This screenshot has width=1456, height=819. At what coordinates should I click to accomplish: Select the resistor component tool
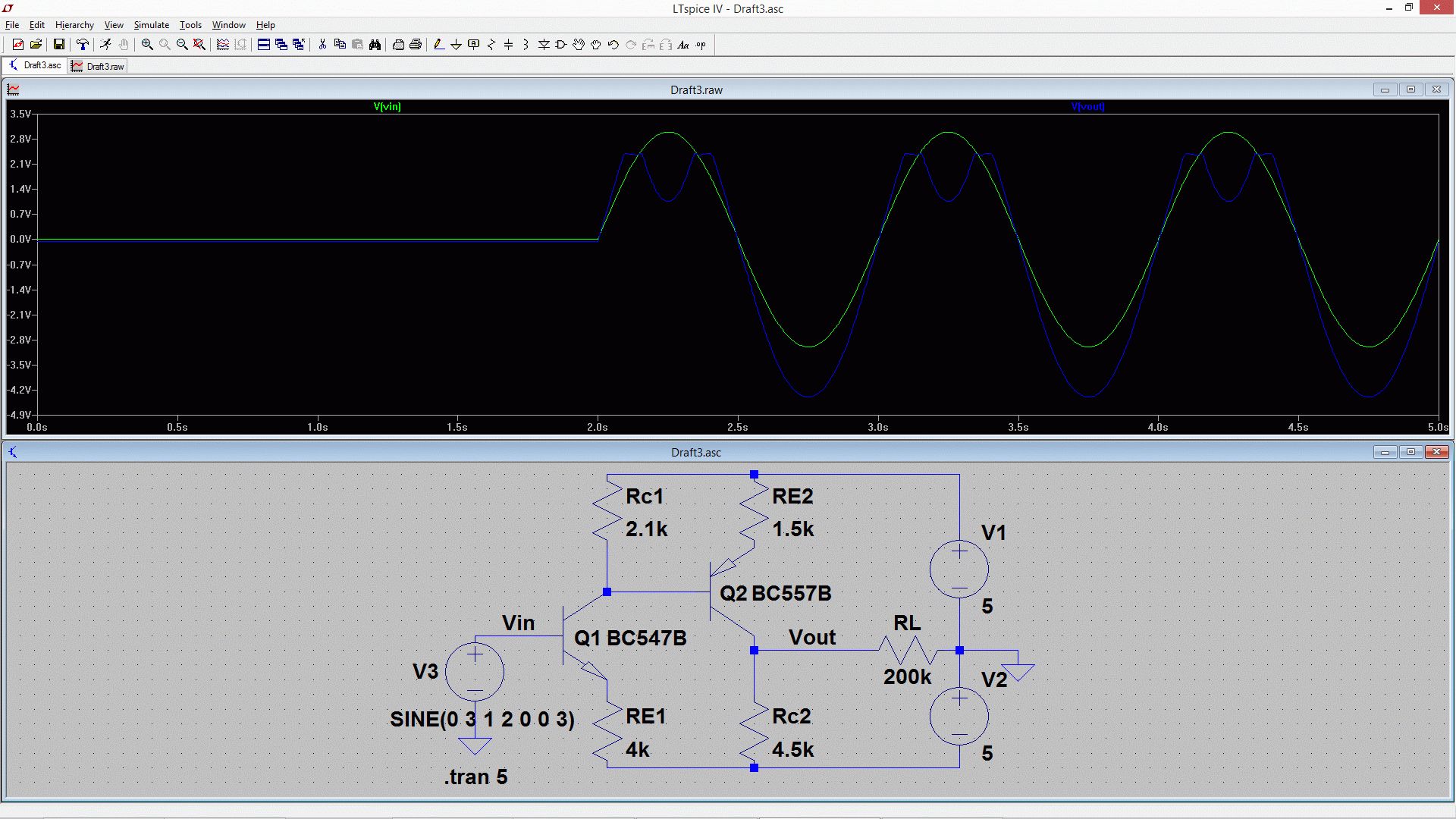491,45
